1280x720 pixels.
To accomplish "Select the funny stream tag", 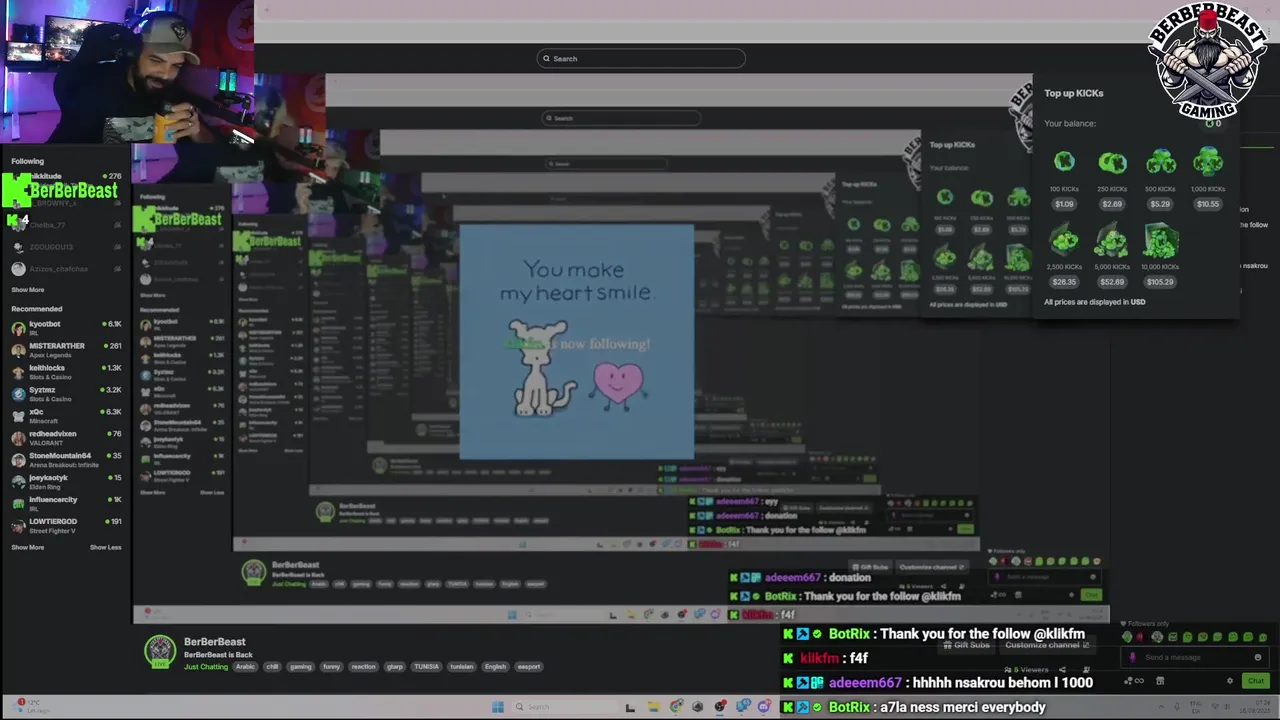I will click(x=331, y=667).
